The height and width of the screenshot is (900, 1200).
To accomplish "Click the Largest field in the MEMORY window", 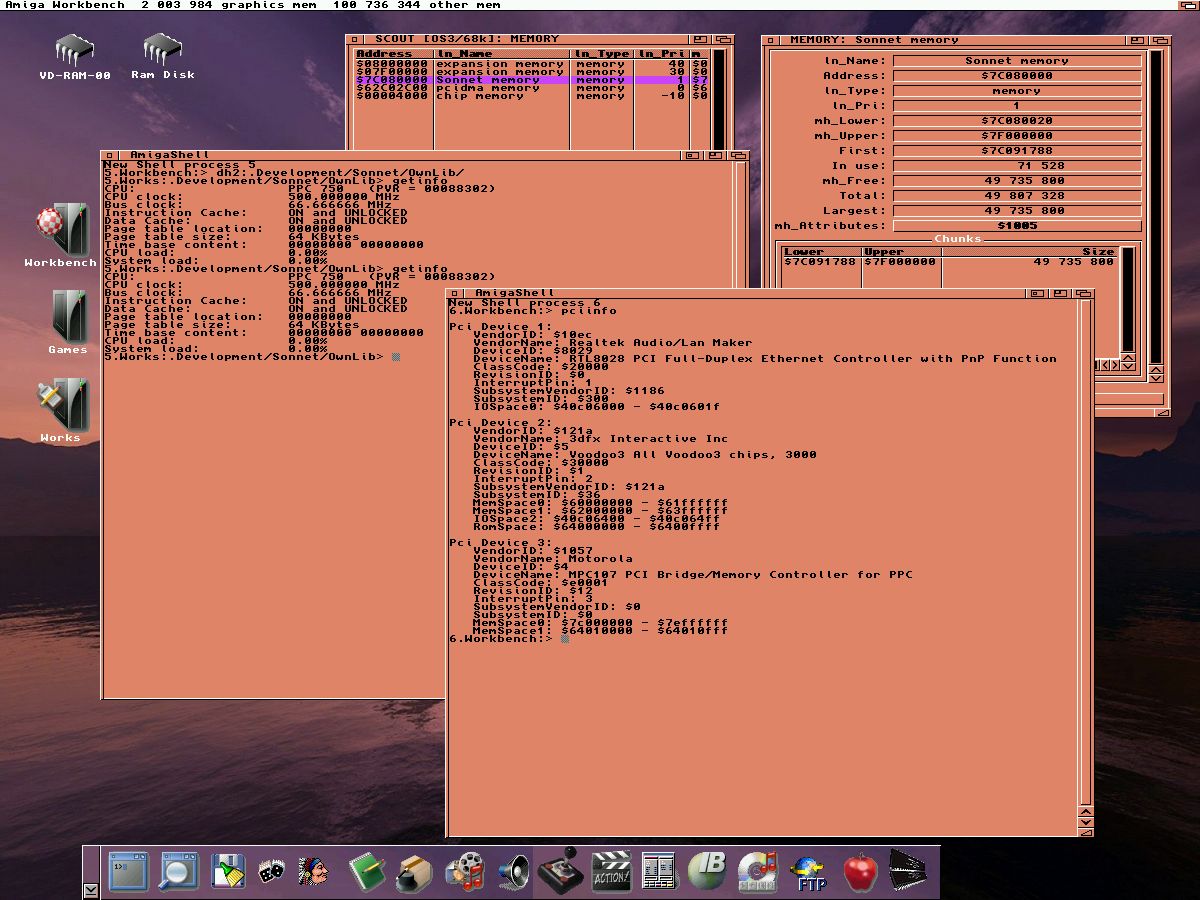I will pyautogui.click(x=1017, y=211).
